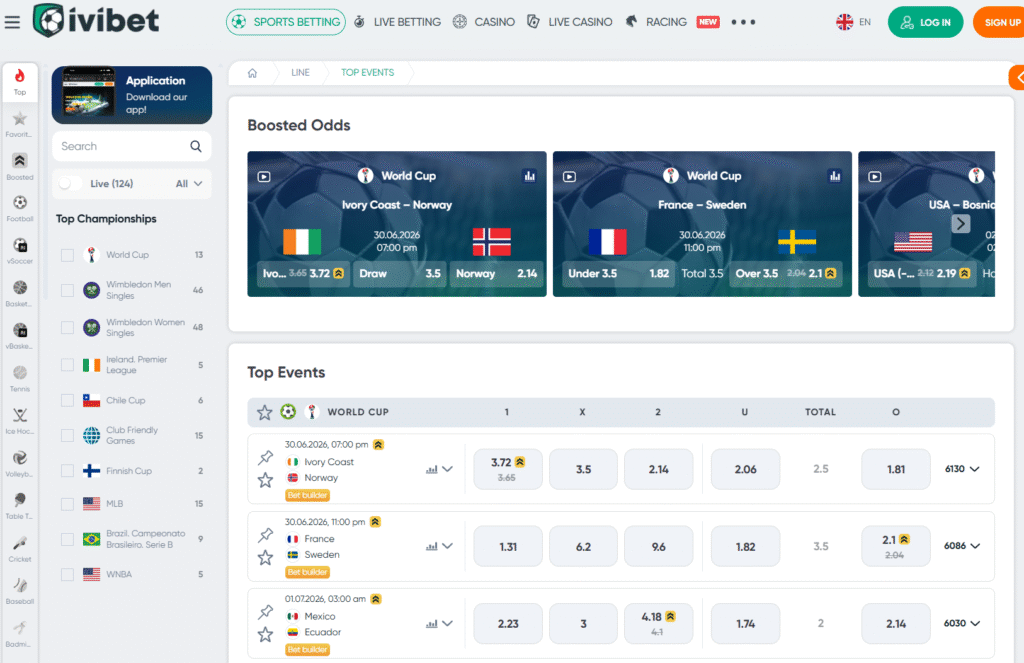Screen dimensions: 1024x663
Task: Click the ivibet logo
Action: pos(95,20)
